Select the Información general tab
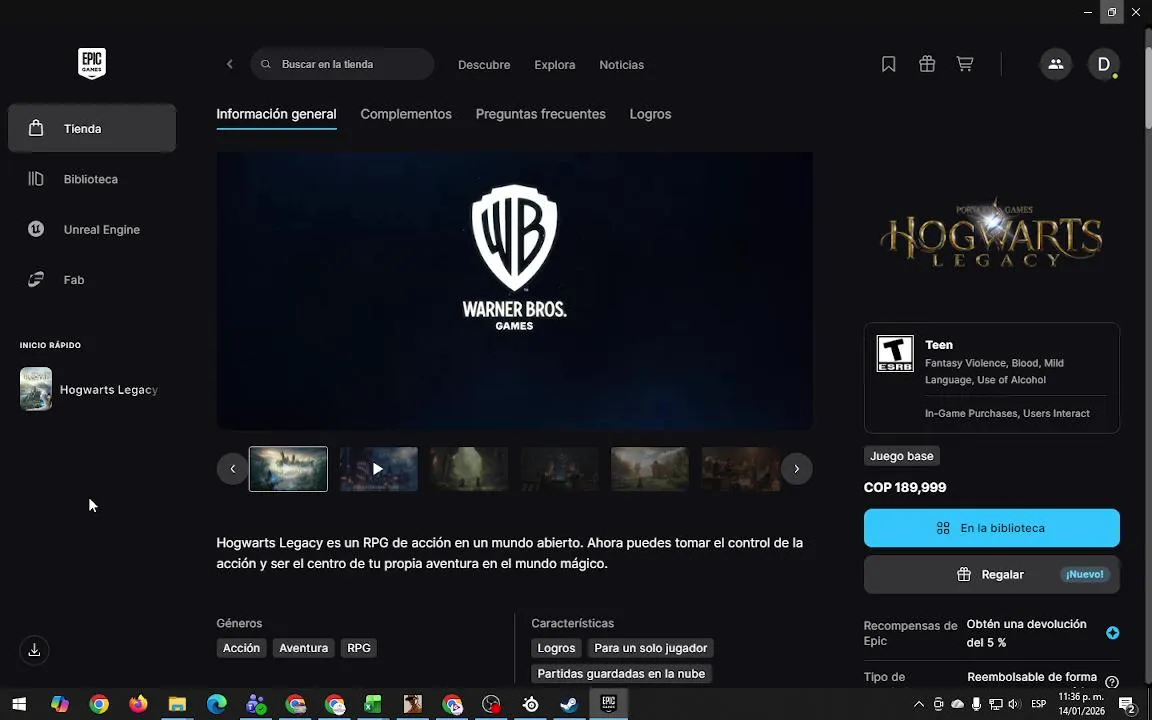The image size is (1152, 720). pyautogui.click(x=276, y=115)
